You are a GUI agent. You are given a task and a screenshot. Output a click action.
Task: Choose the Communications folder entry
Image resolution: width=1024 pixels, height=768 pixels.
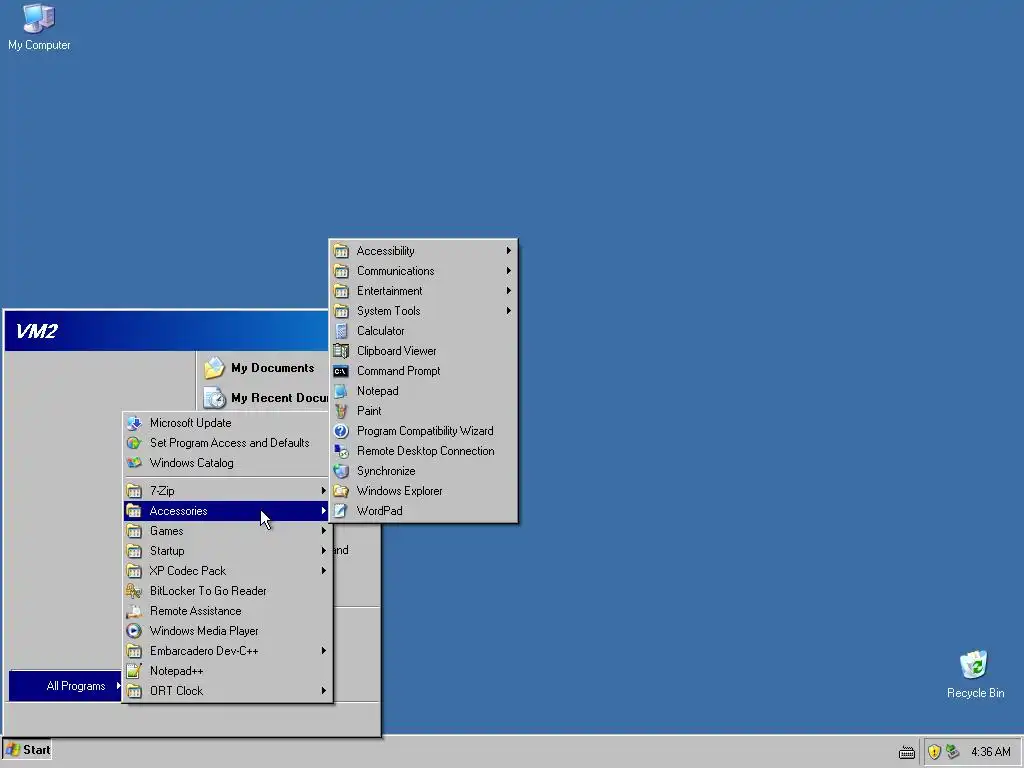coord(423,271)
